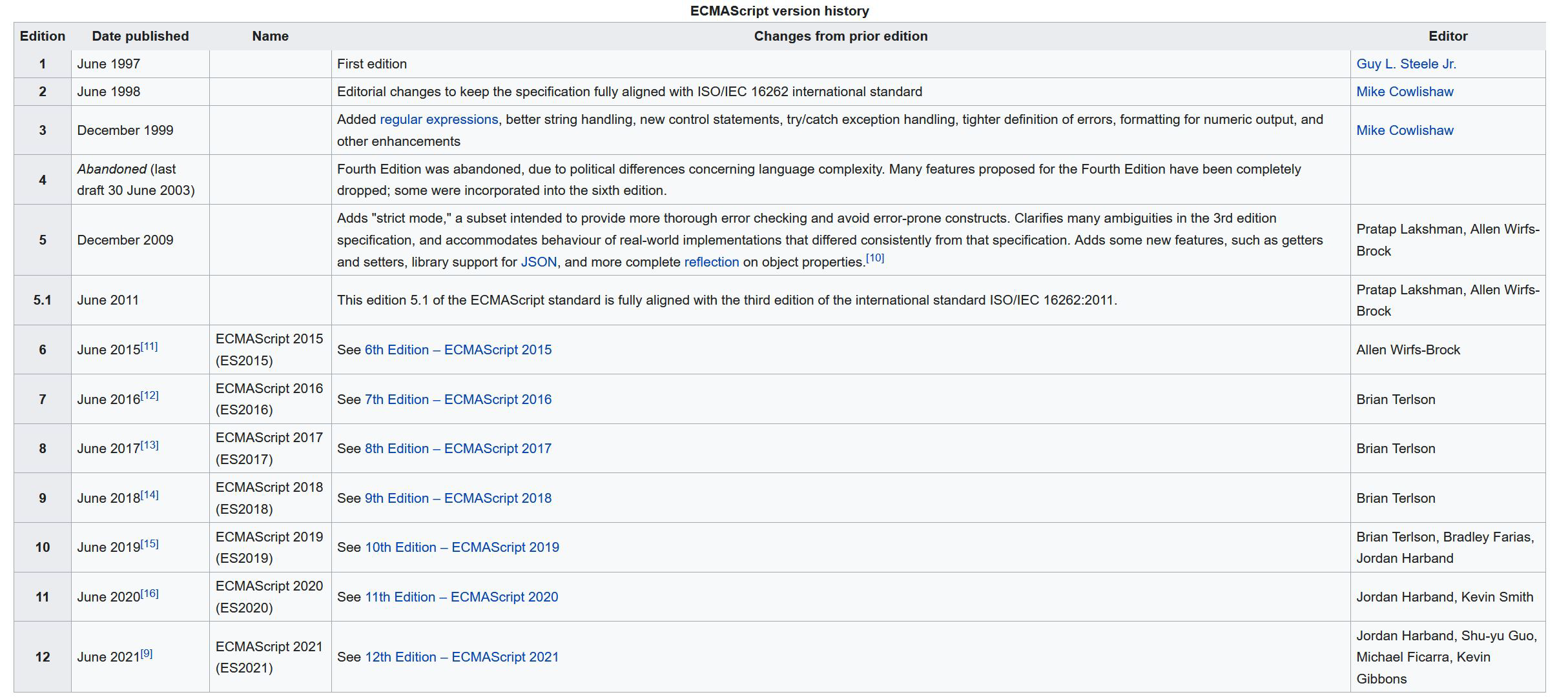Click citation [9] beside June 2021
The height and width of the screenshot is (699, 1568).
coord(147,654)
